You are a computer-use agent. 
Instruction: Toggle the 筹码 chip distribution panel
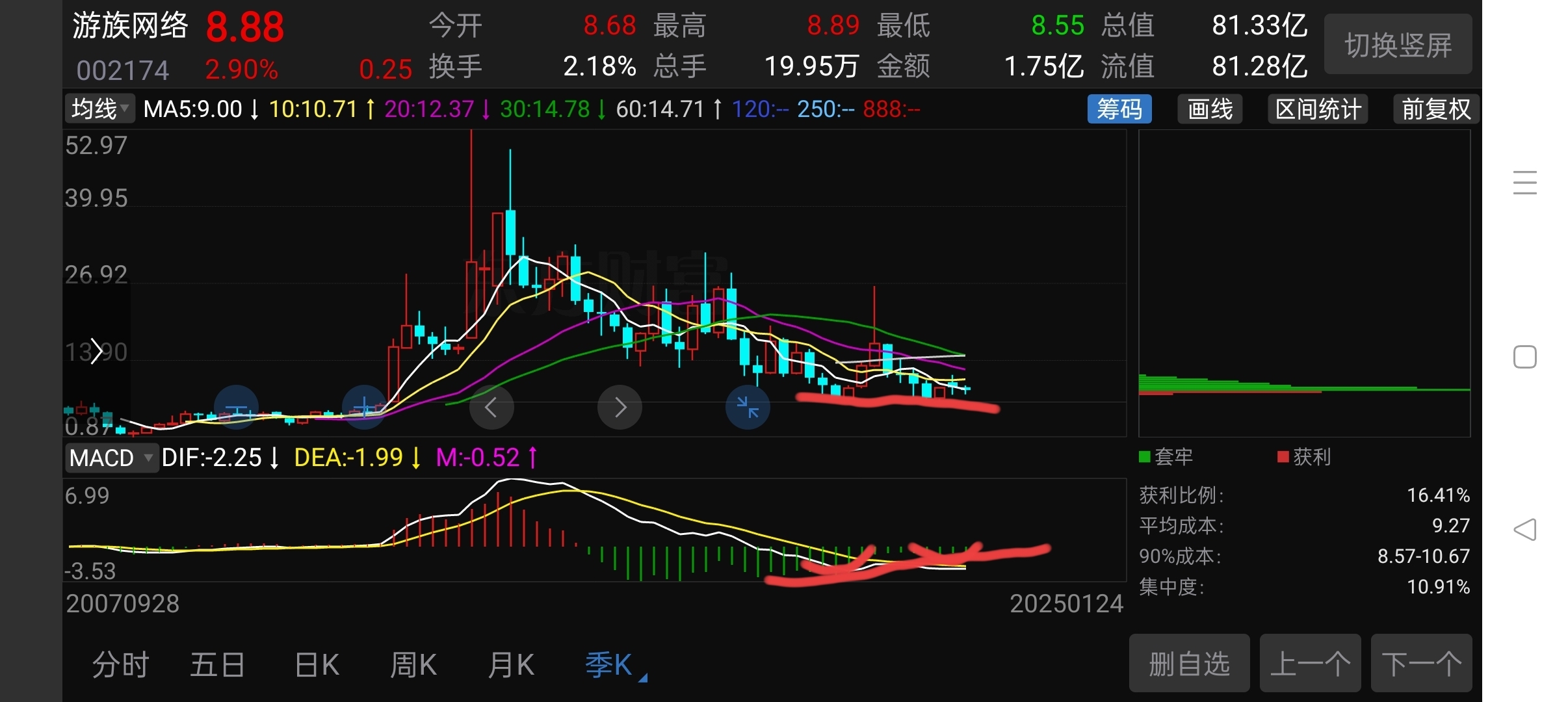(1120, 109)
